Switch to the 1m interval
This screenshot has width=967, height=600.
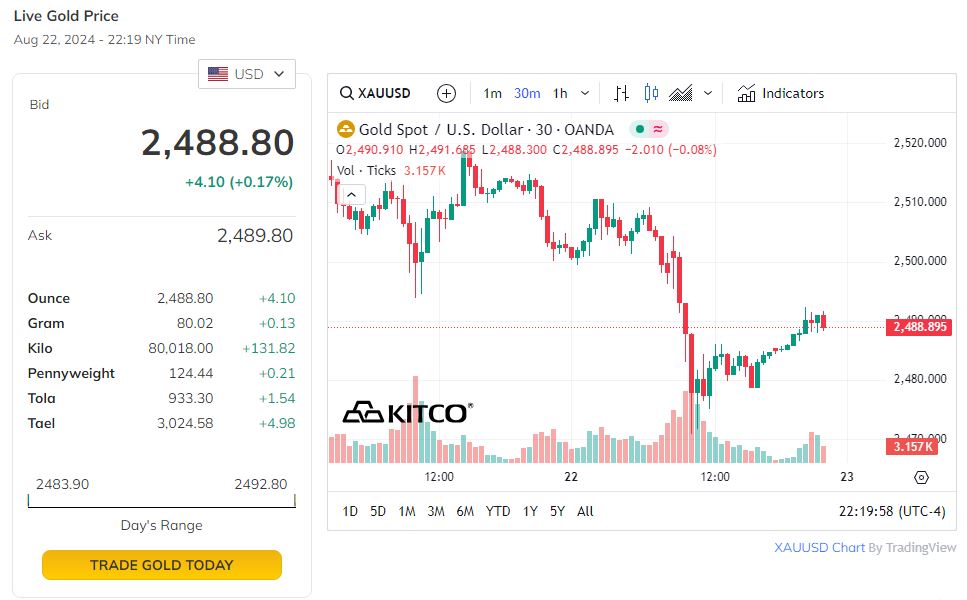[x=492, y=93]
